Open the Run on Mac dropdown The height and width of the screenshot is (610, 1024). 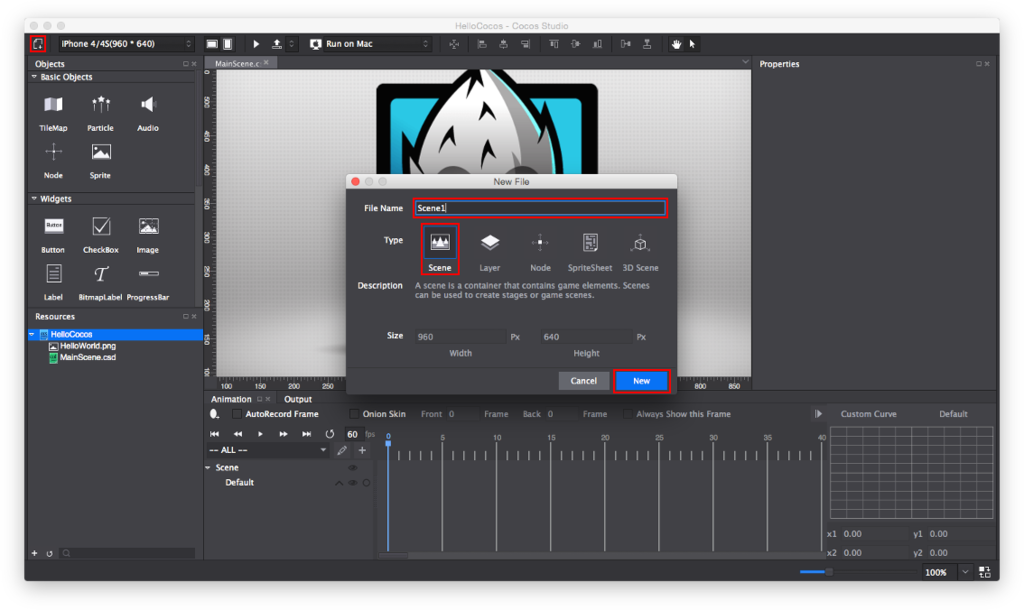[370, 44]
